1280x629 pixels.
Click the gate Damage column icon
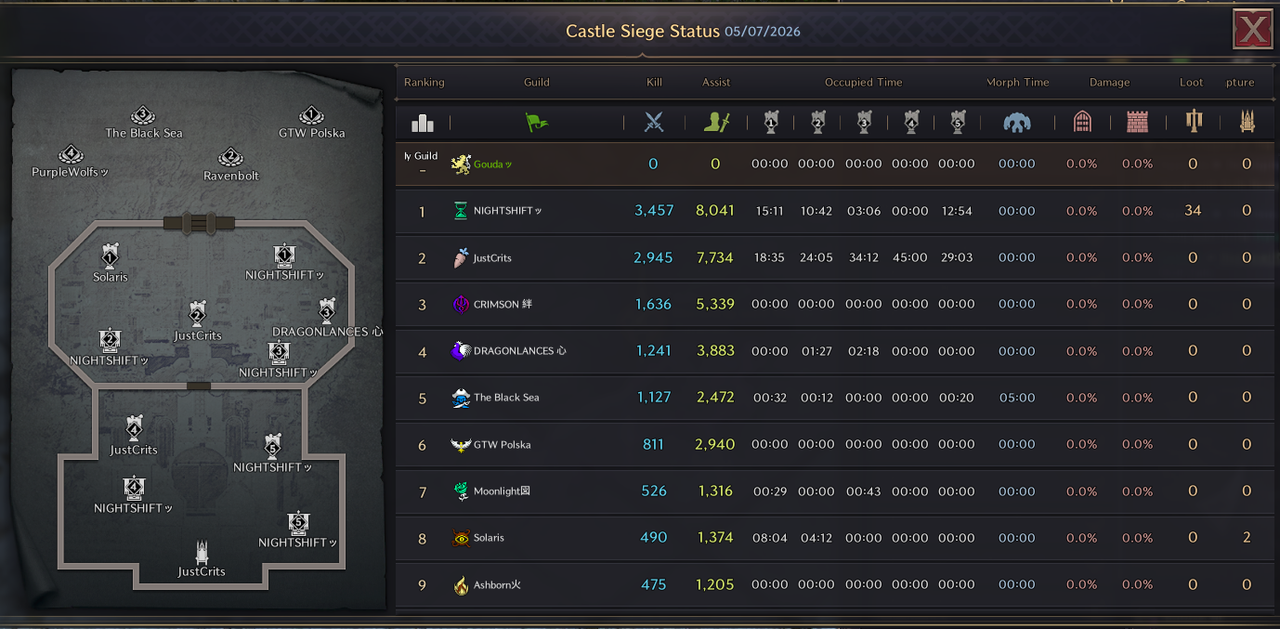pyautogui.click(x=1082, y=122)
